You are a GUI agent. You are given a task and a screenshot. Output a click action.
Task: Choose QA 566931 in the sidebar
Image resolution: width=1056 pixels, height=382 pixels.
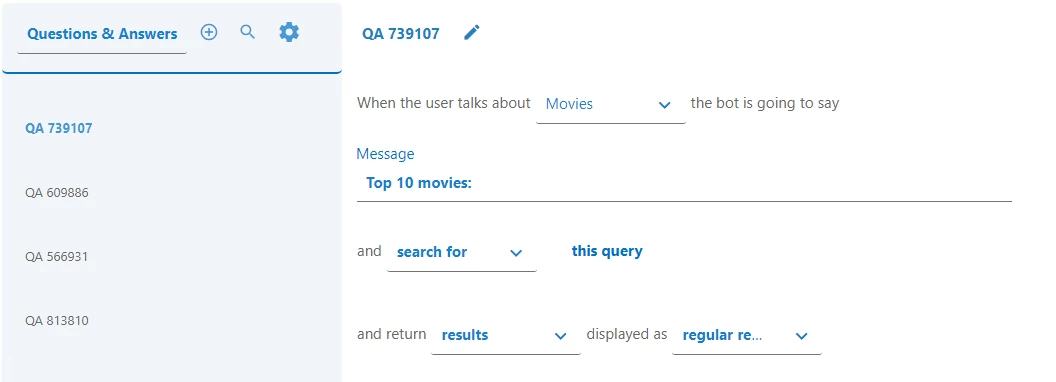[x=57, y=257]
